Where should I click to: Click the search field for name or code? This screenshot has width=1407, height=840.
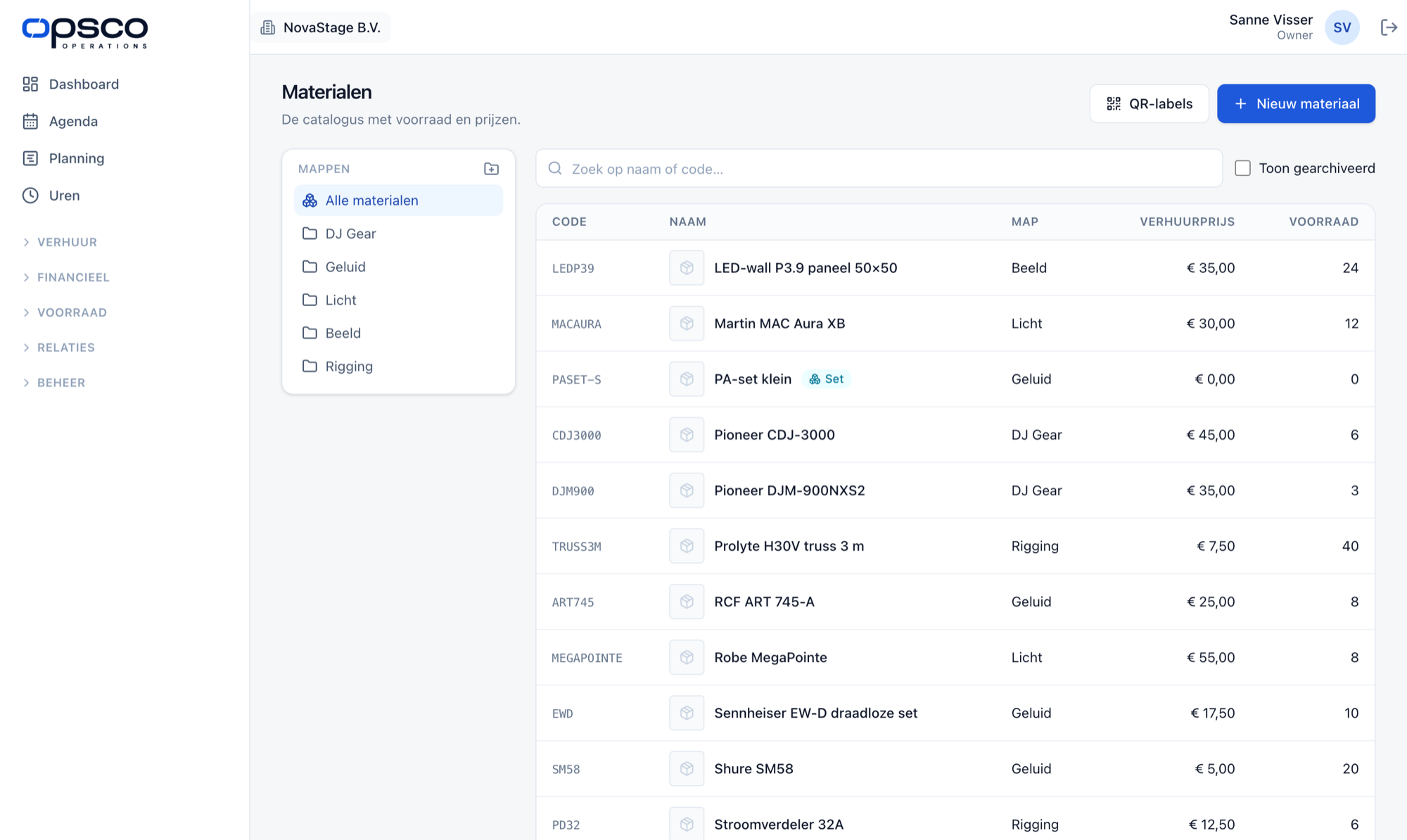pos(879,168)
